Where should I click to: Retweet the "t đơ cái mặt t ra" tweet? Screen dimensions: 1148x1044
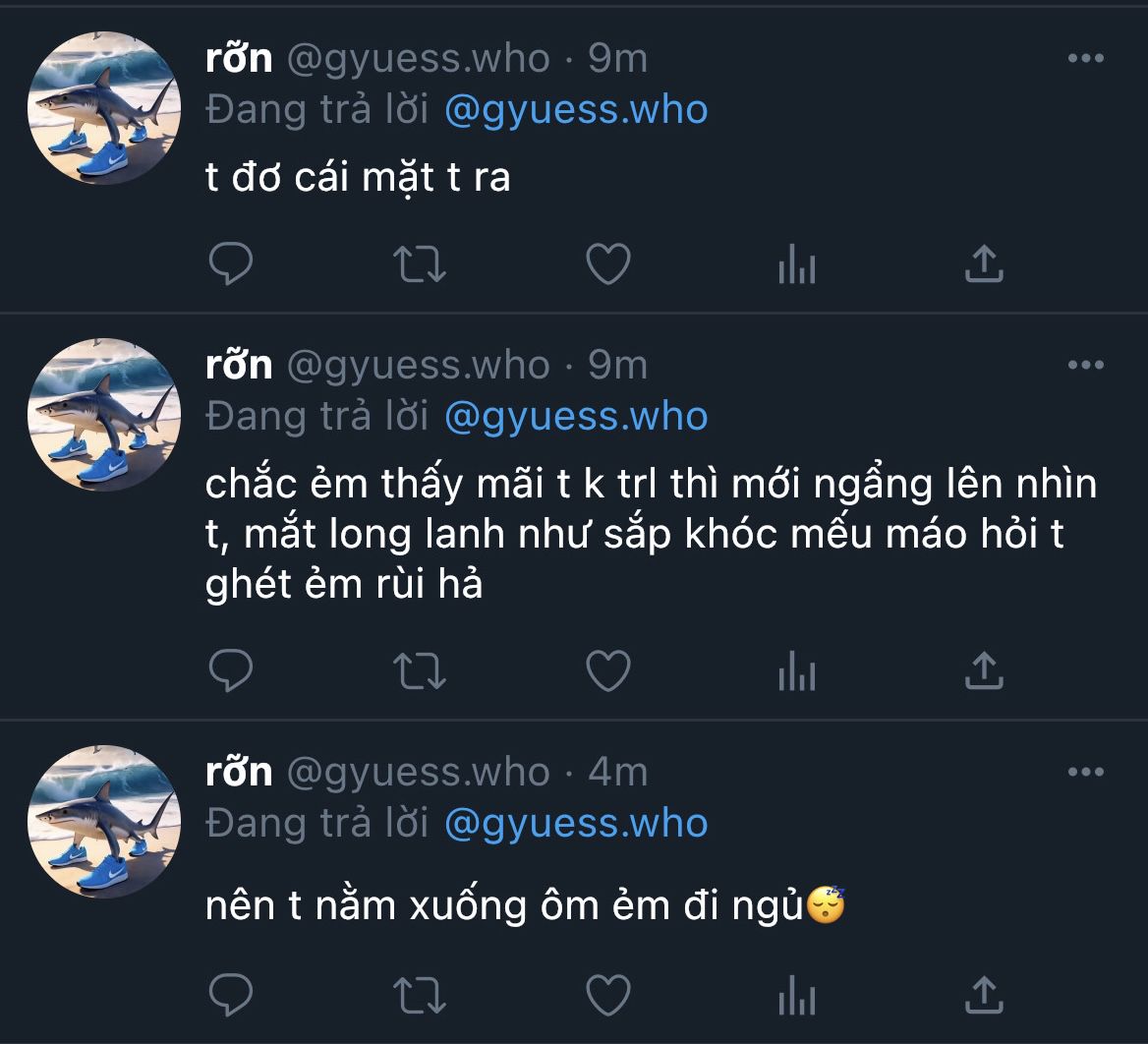tap(420, 263)
